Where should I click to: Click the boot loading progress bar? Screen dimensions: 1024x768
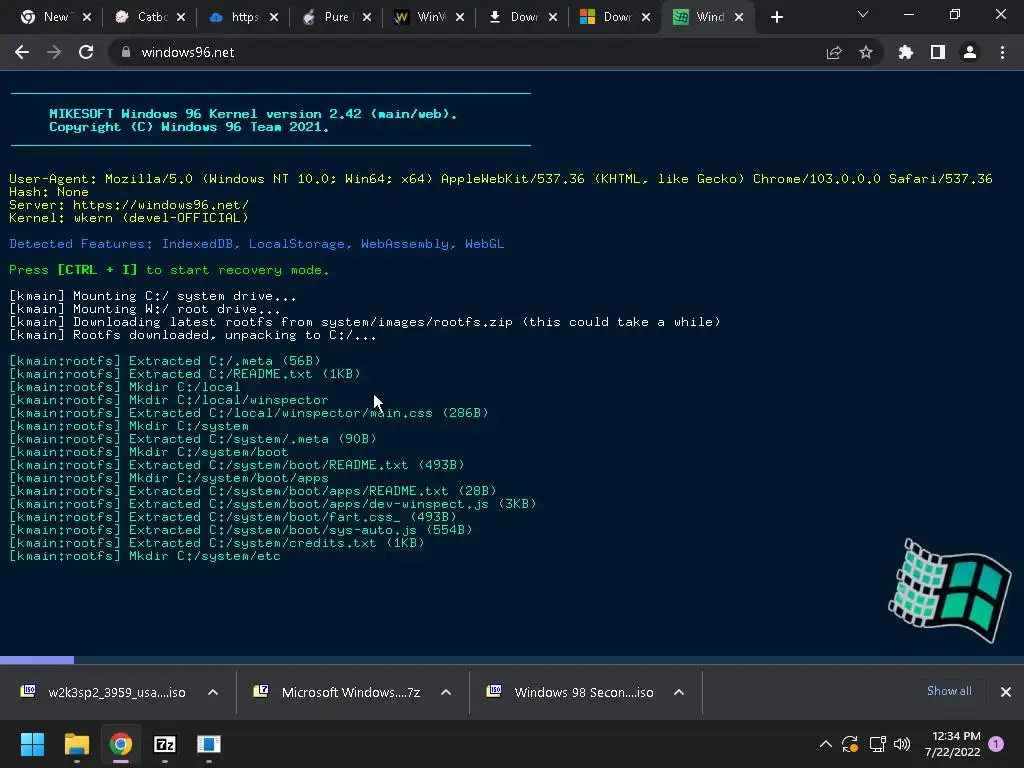tap(512, 660)
